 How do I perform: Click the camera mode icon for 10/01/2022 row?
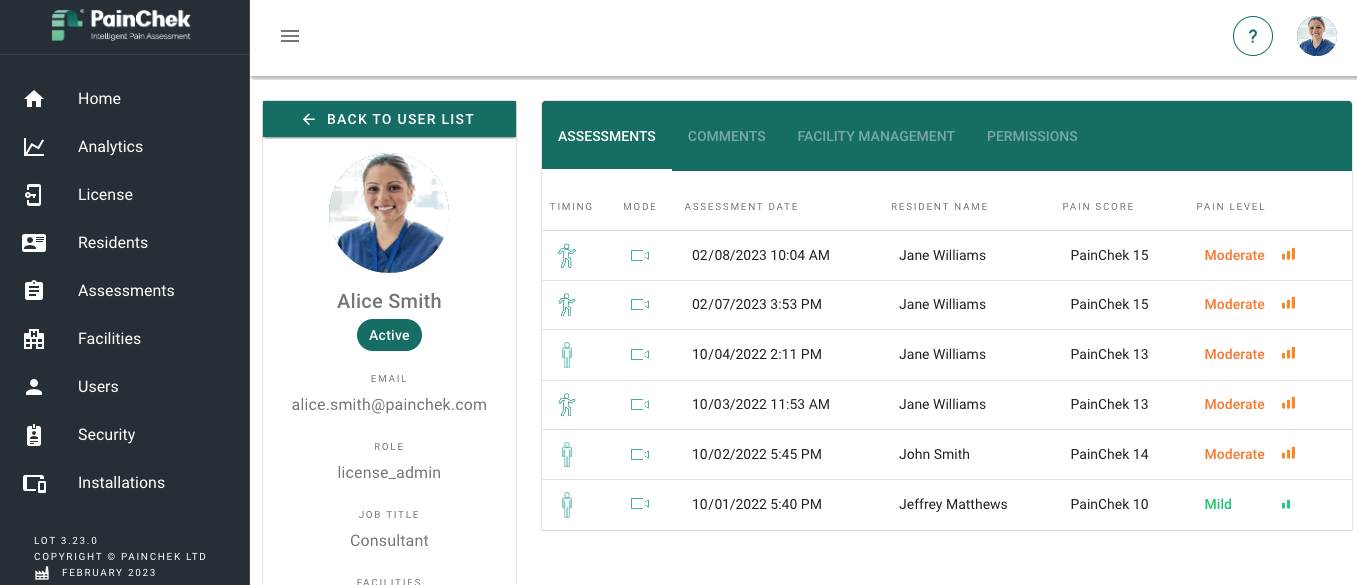click(x=640, y=504)
